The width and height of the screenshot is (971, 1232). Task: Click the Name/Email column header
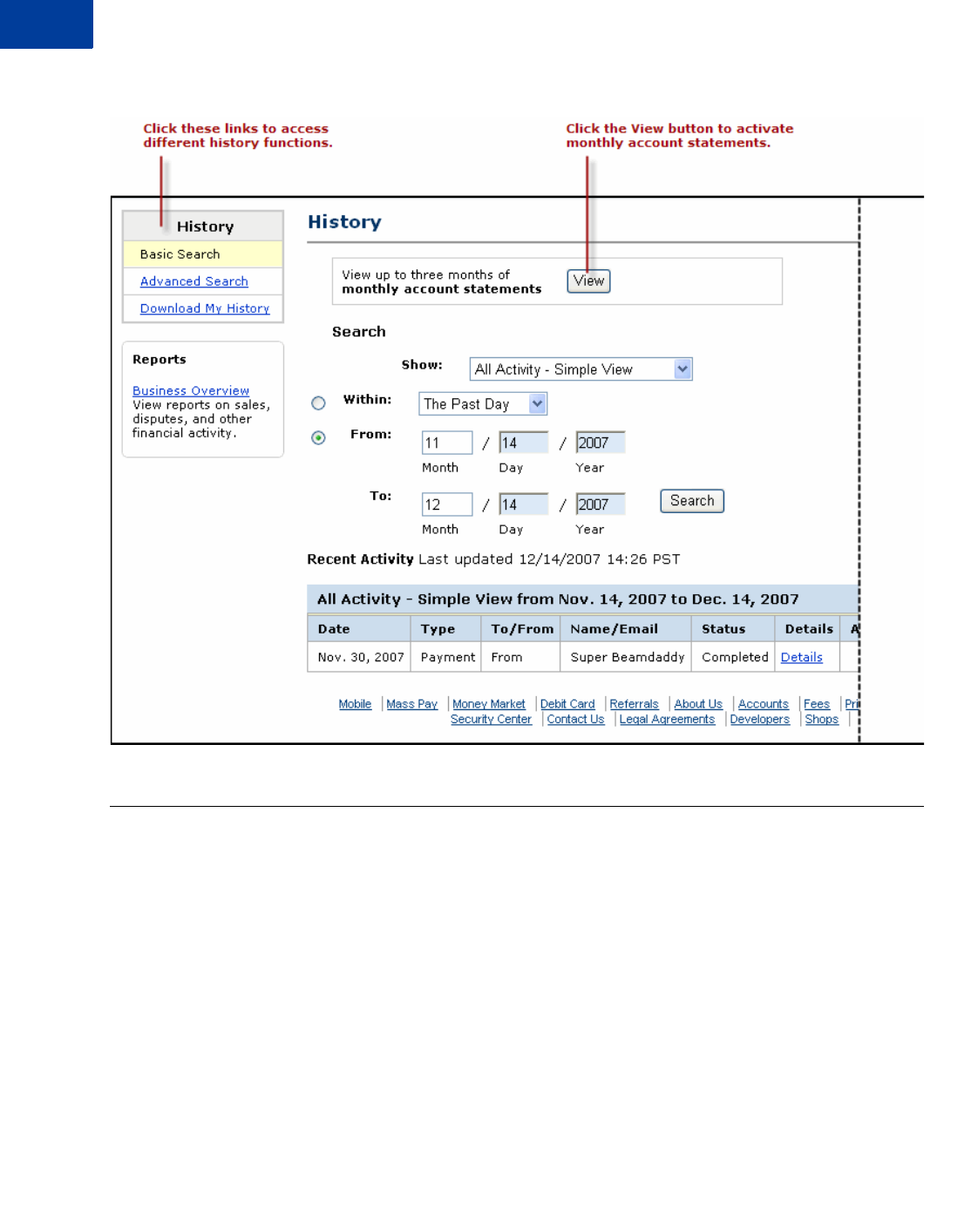626,629
